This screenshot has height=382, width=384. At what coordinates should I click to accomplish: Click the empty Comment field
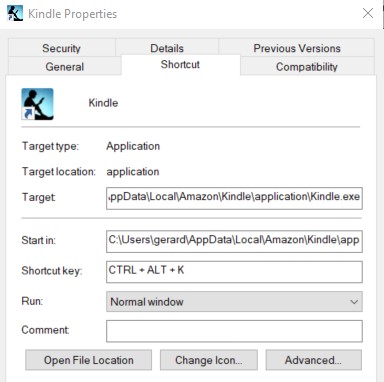(234, 331)
